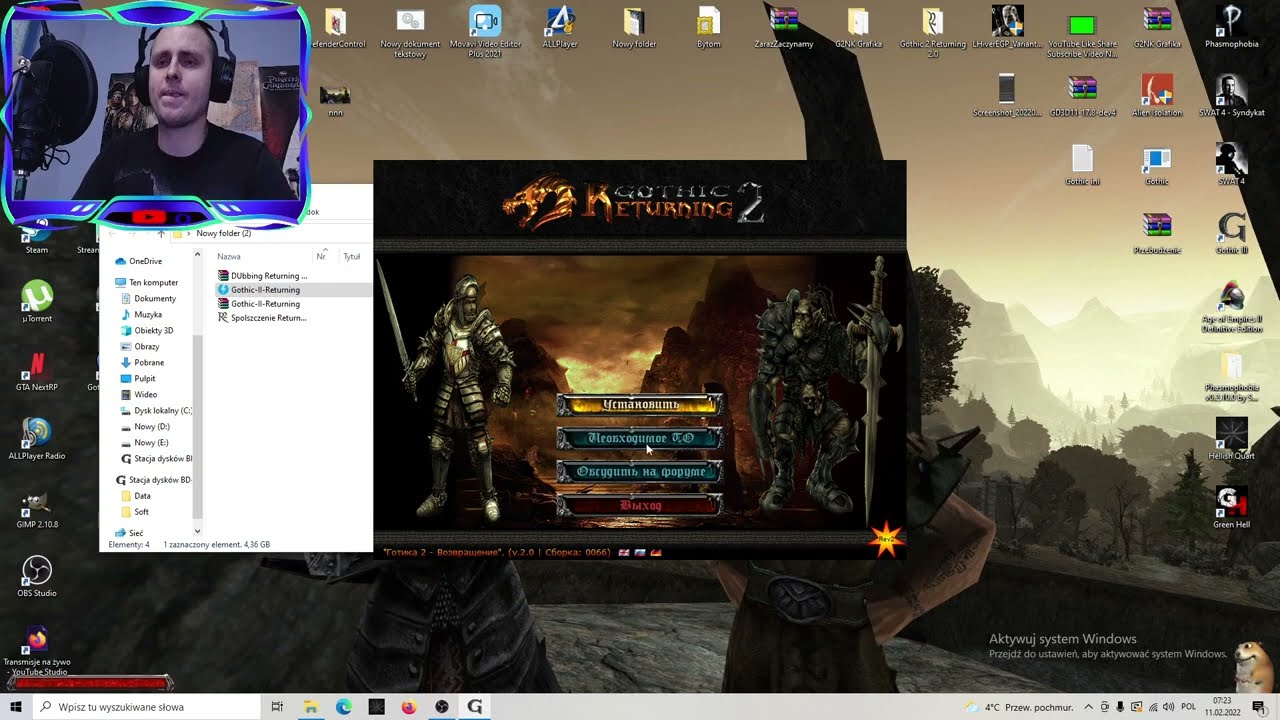Launch the SWAT 4 - Syndykat desktop shortcut
This screenshot has height=720, width=1280.
[1231, 96]
